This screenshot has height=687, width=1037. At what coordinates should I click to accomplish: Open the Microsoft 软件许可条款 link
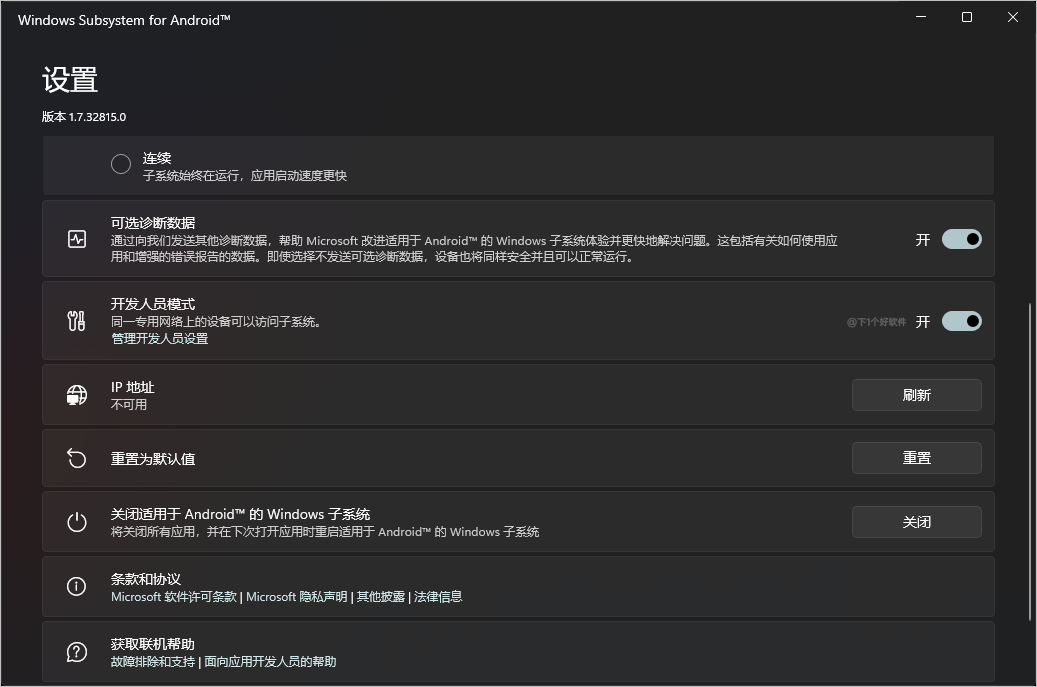tap(174, 597)
